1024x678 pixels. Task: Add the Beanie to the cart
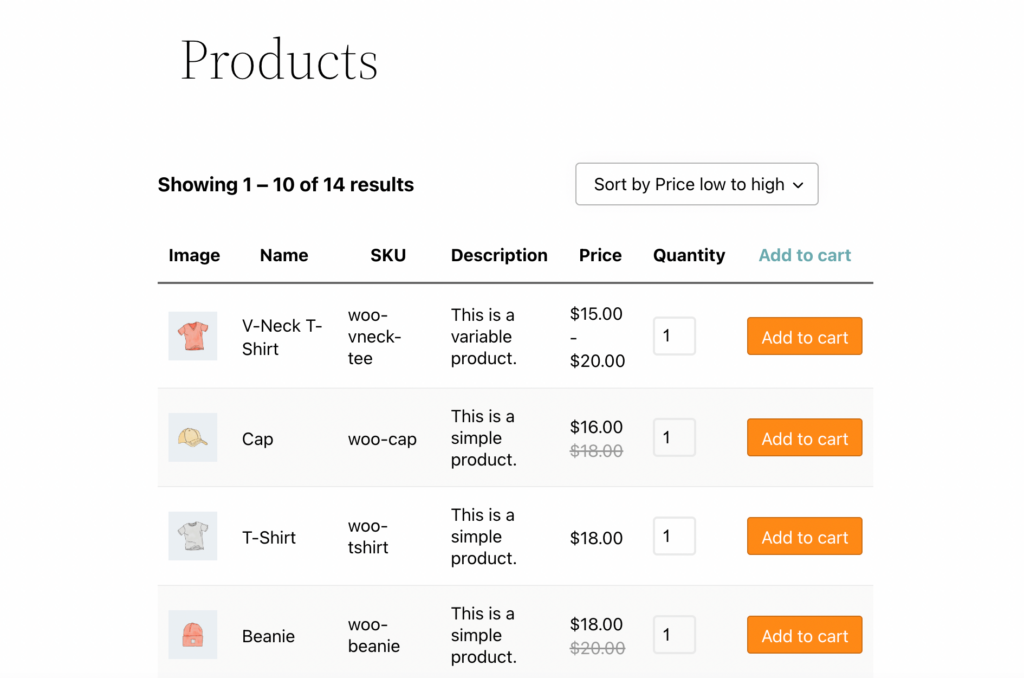(x=804, y=634)
